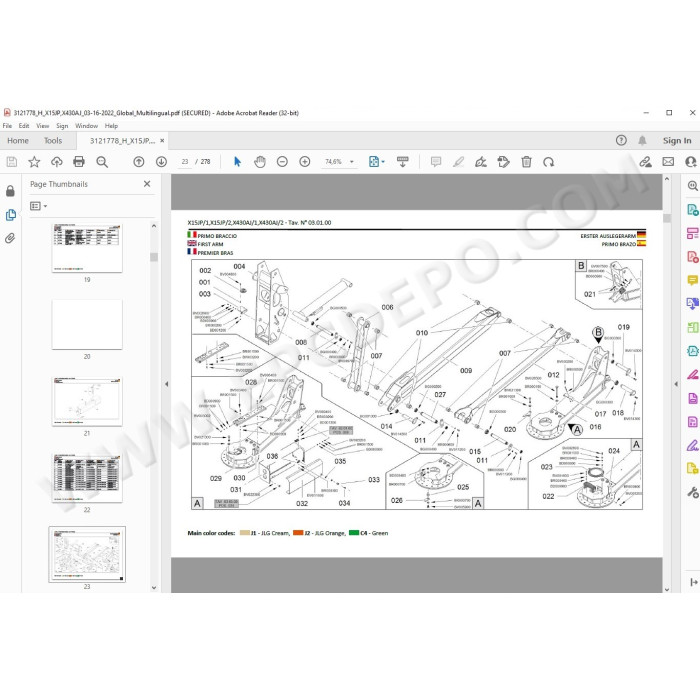This screenshot has height=700, width=700.
Task: Open Edit PDF tool in right pane
Action: pos(692,233)
